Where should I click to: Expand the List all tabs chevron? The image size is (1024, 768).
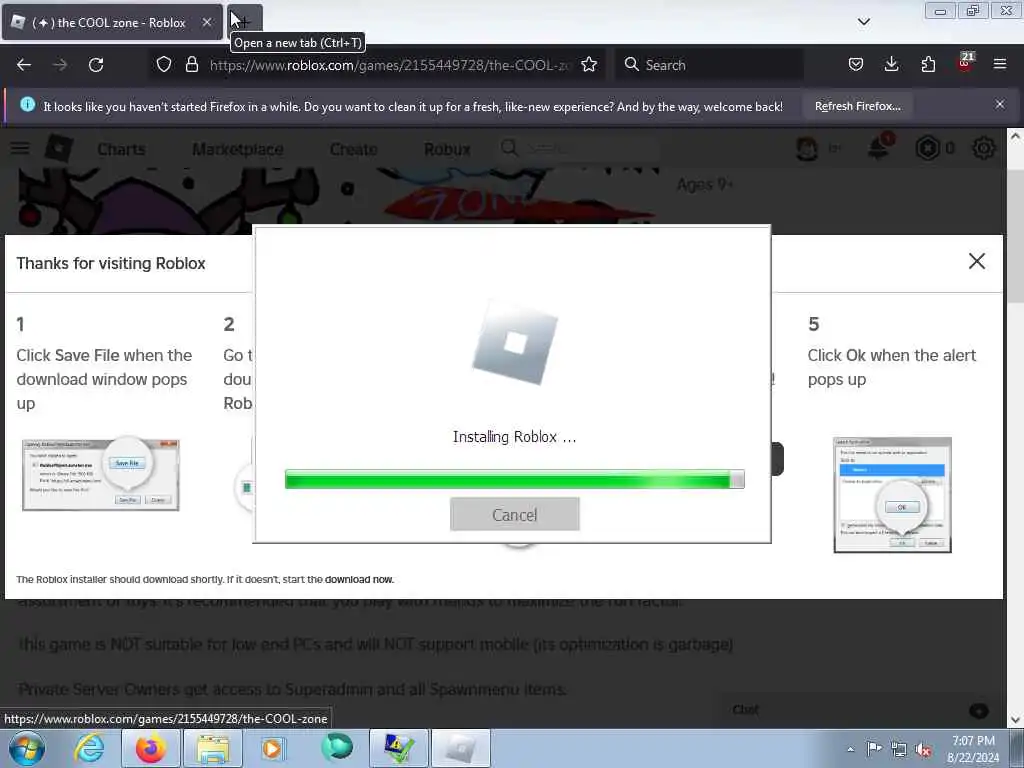[x=863, y=22]
